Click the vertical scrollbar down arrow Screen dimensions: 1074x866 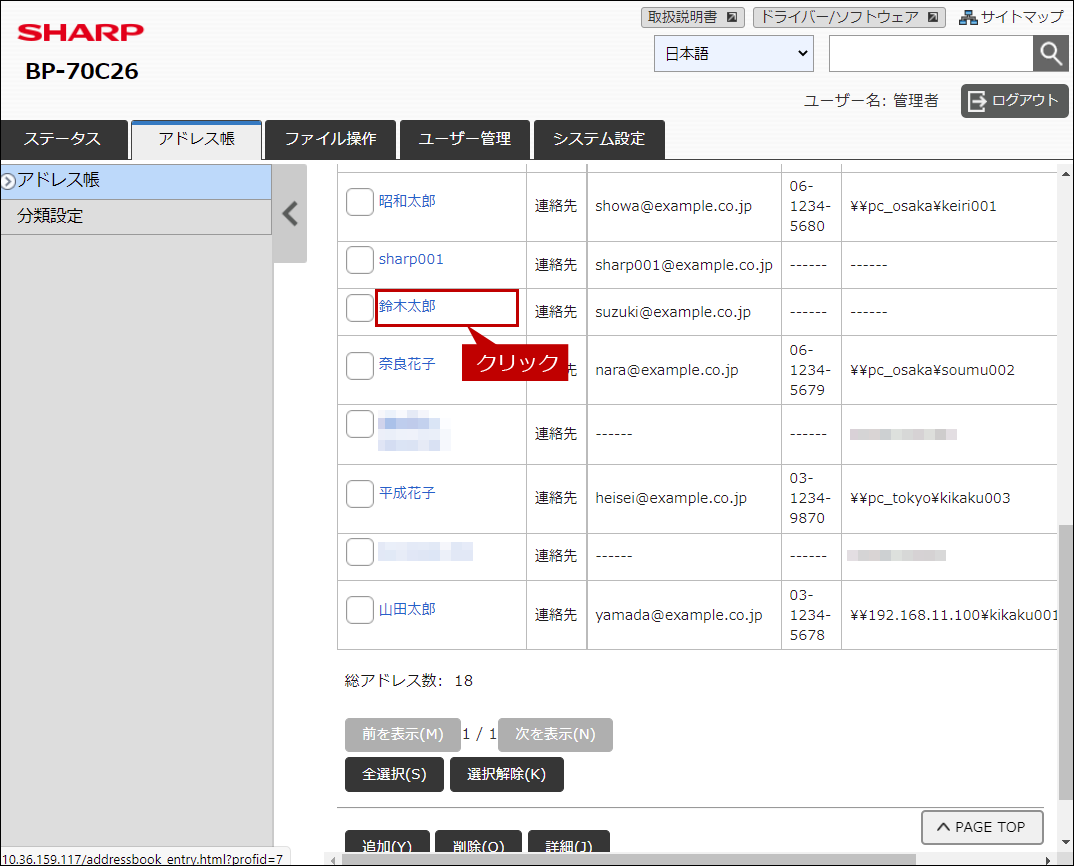click(1065, 842)
